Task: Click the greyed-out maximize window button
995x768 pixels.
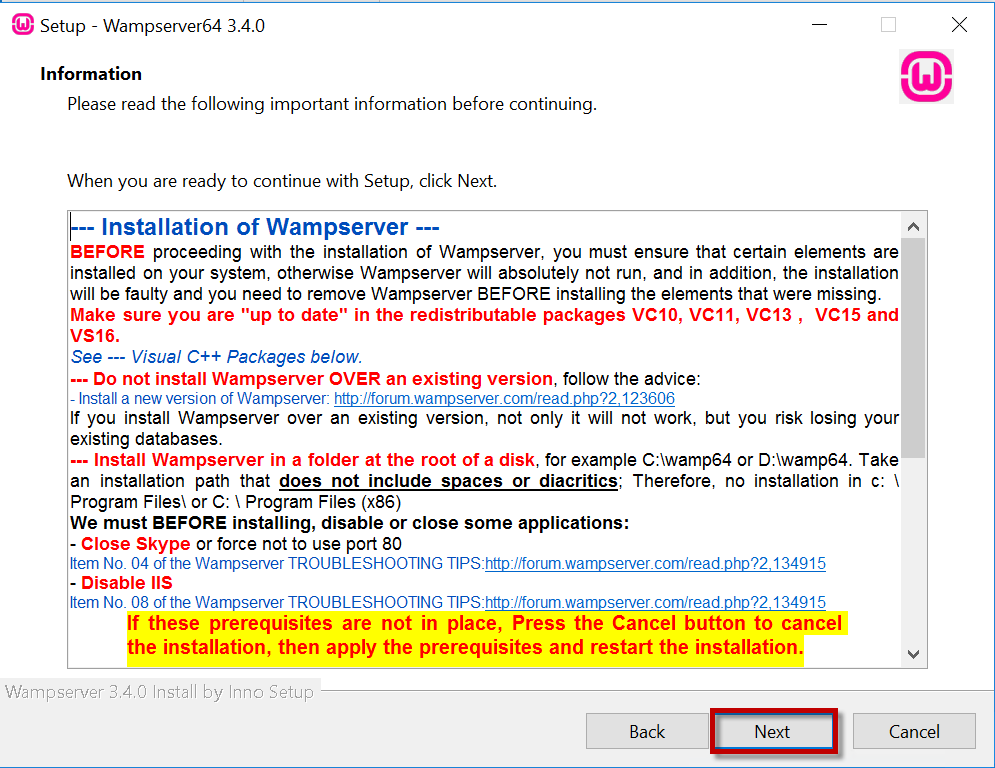Action: (x=888, y=25)
